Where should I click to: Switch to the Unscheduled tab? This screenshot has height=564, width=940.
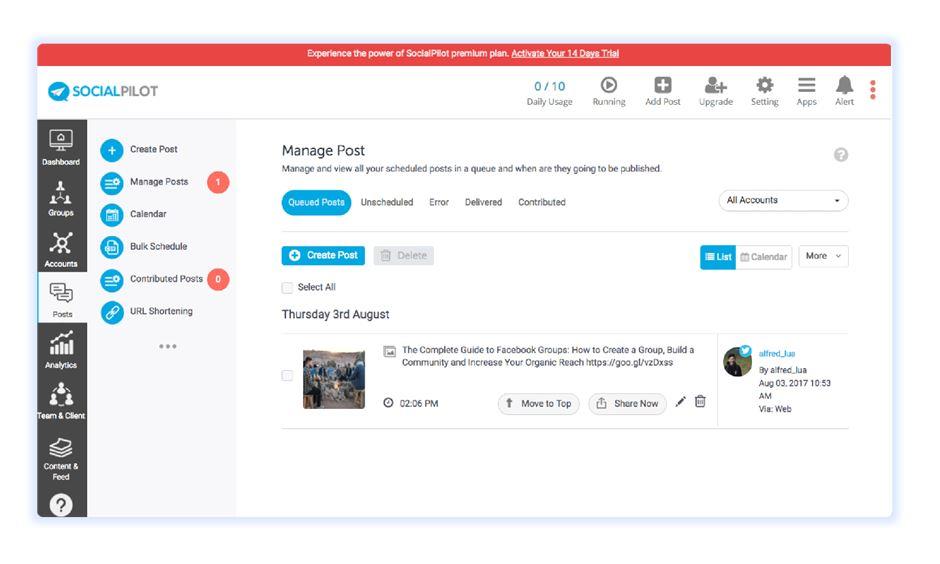386,203
